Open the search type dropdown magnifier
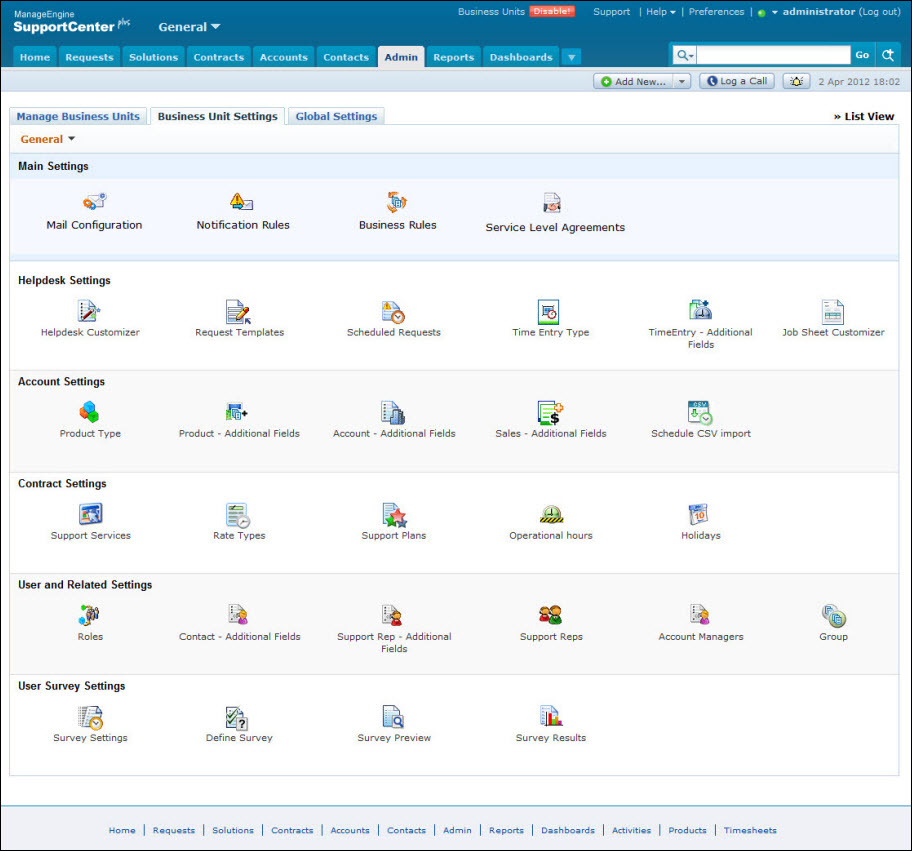The width and height of the screenshot is (912, 851). [x=685, y=55]
